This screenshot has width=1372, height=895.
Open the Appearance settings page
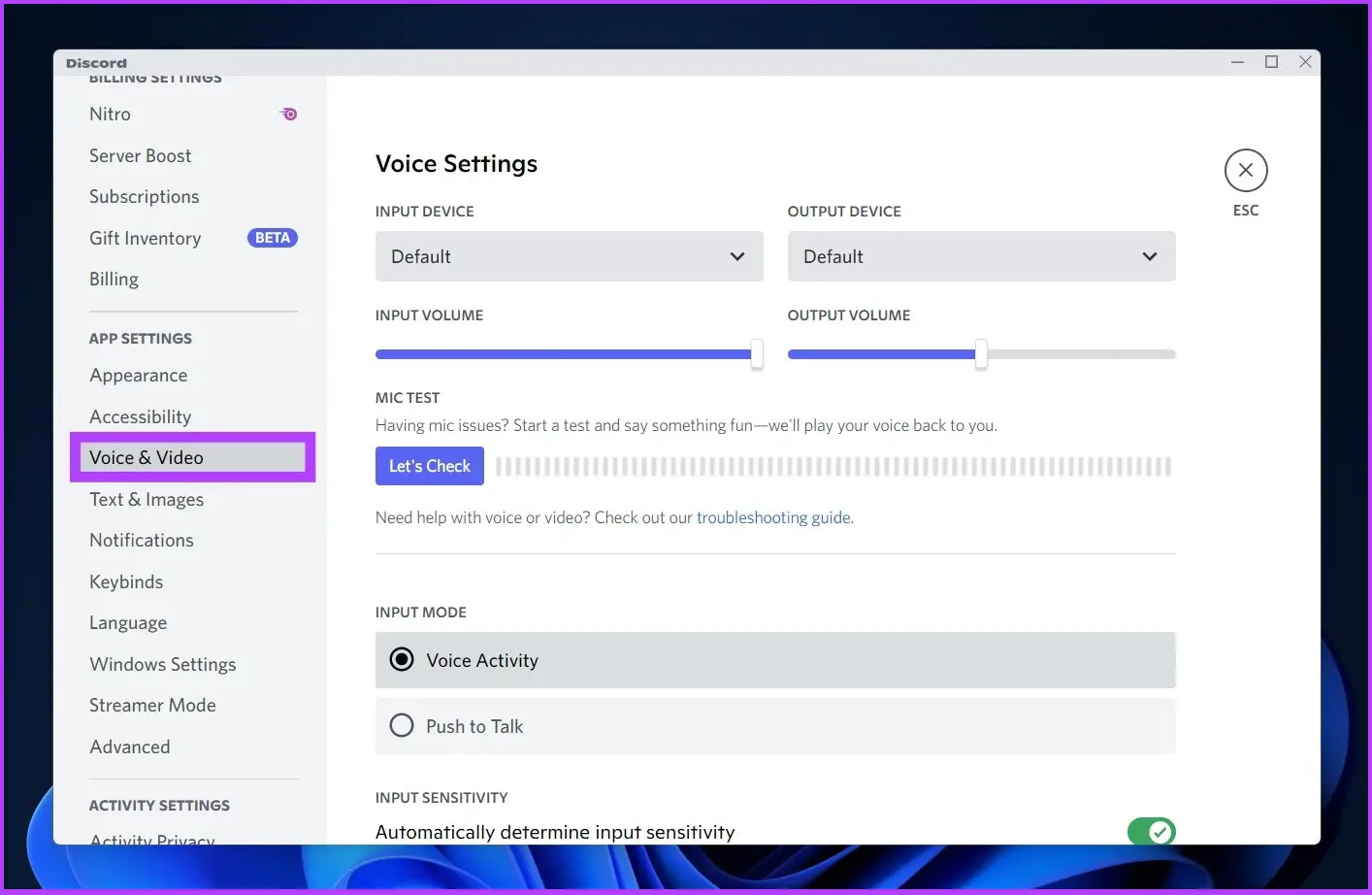pyautogui.click(x=139, y=376)
